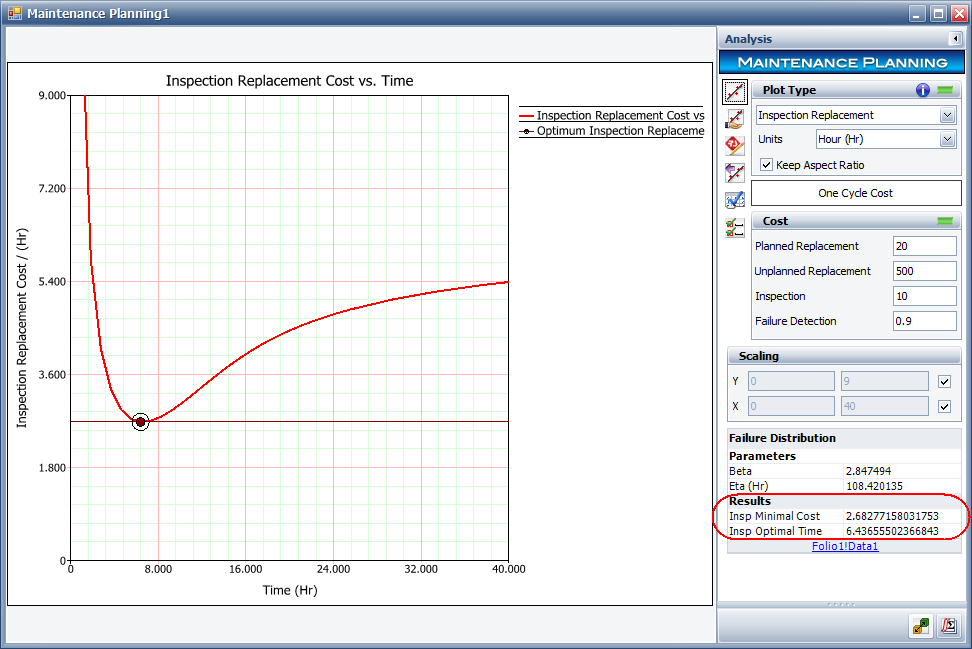Select the Insp Minimal Cost value 2.68277158031753
This screenshot has height=649, width=972.
click(892, 516)
